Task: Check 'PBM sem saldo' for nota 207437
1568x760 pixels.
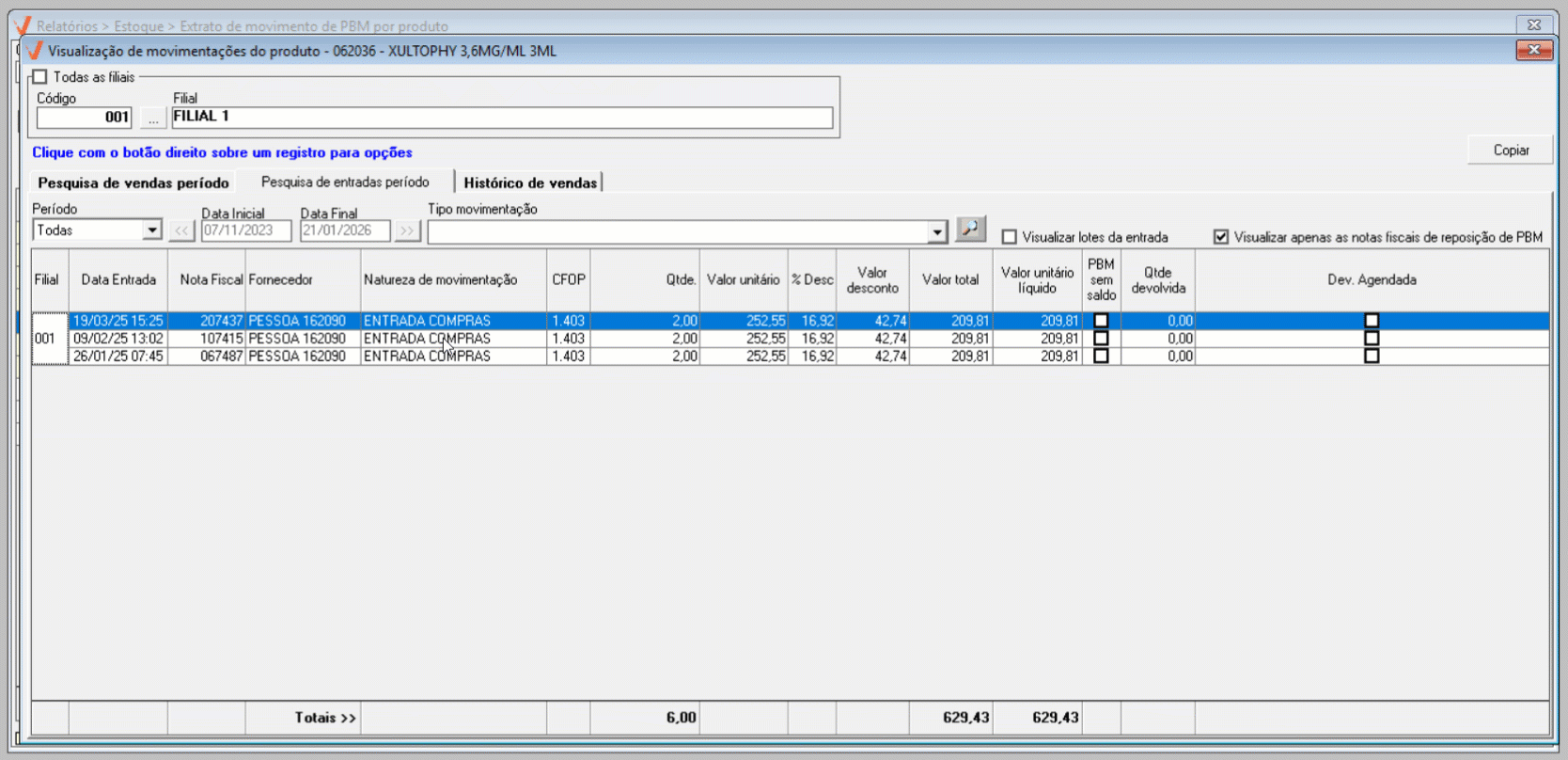Action: point(1101,321)
